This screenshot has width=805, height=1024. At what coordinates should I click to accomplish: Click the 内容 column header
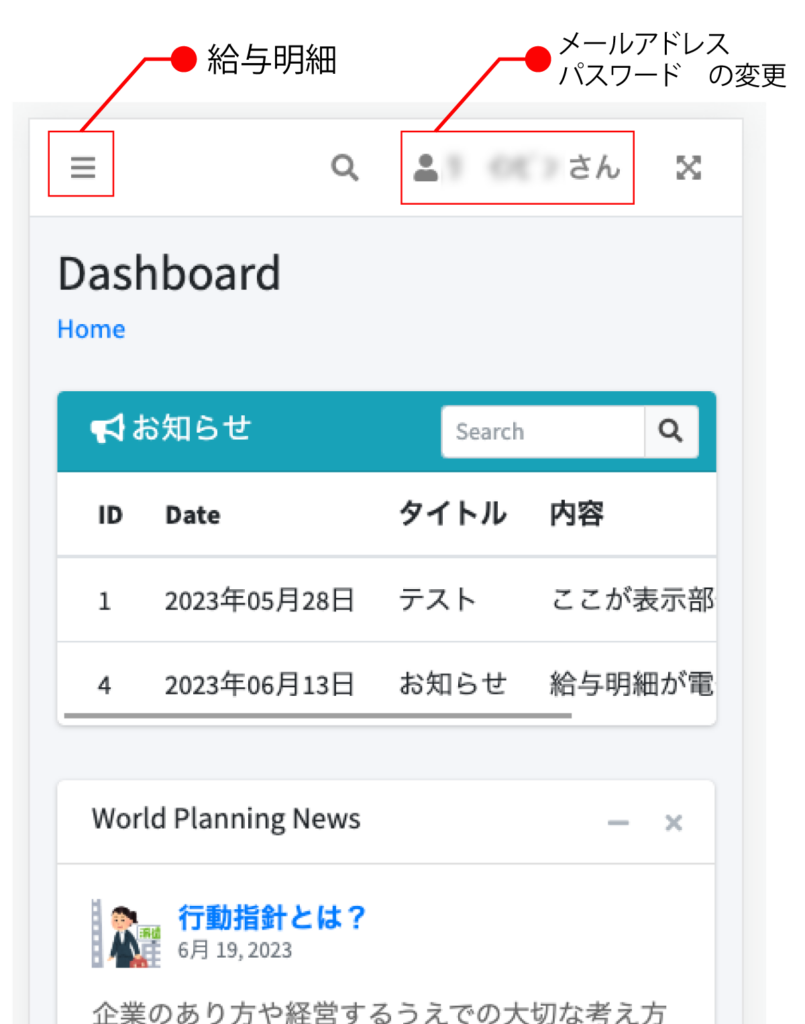pos(577,514)
